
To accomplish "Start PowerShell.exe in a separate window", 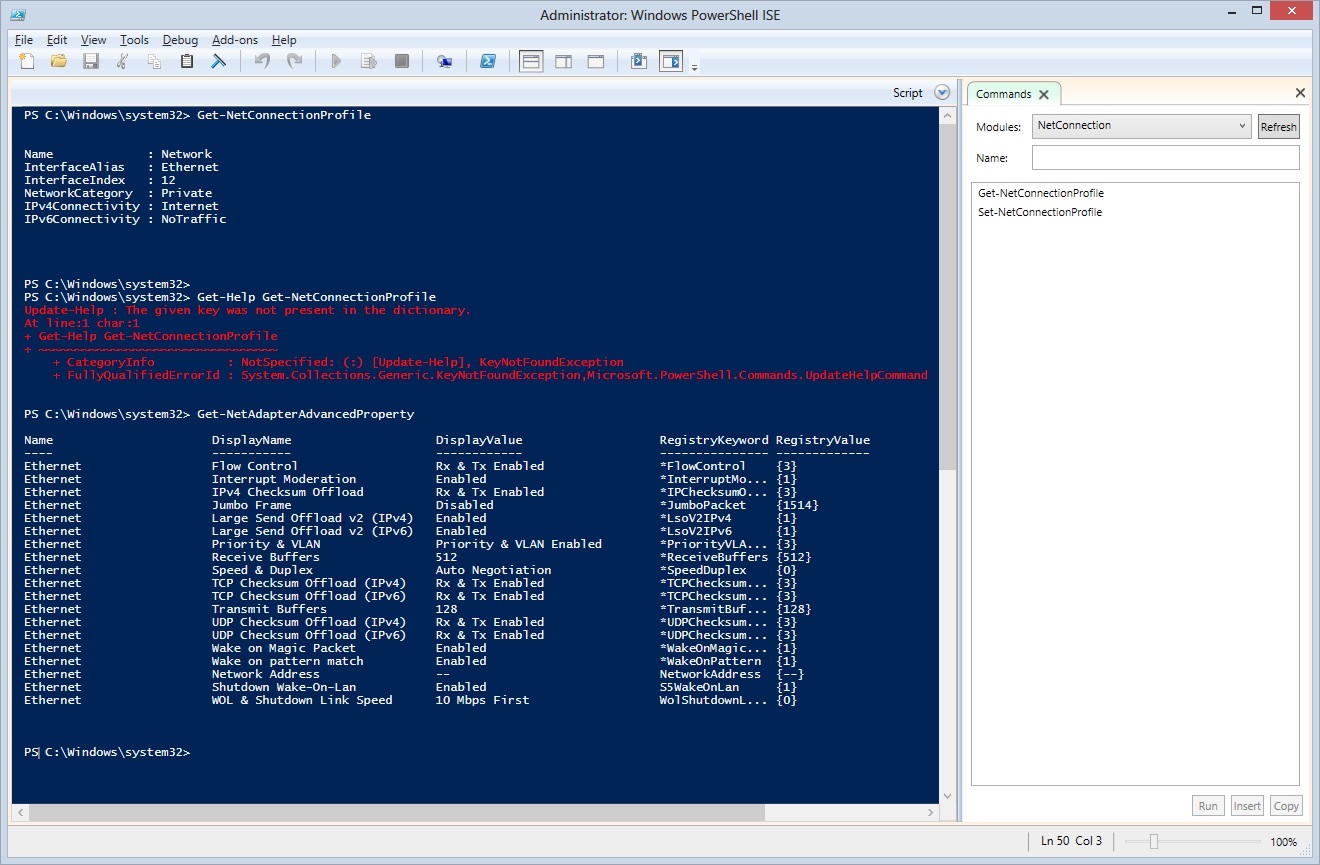I will [x=488, y=62].
